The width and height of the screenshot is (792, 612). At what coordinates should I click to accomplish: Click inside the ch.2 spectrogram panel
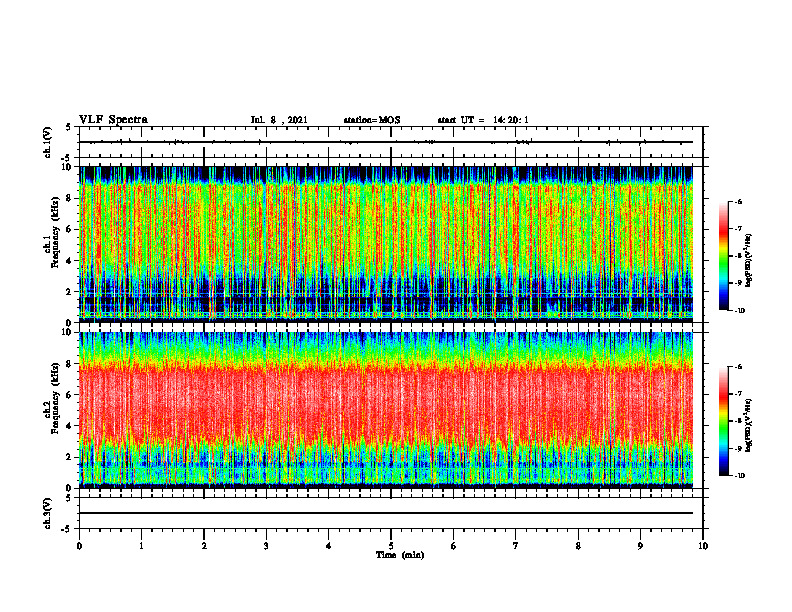[386, 410]
